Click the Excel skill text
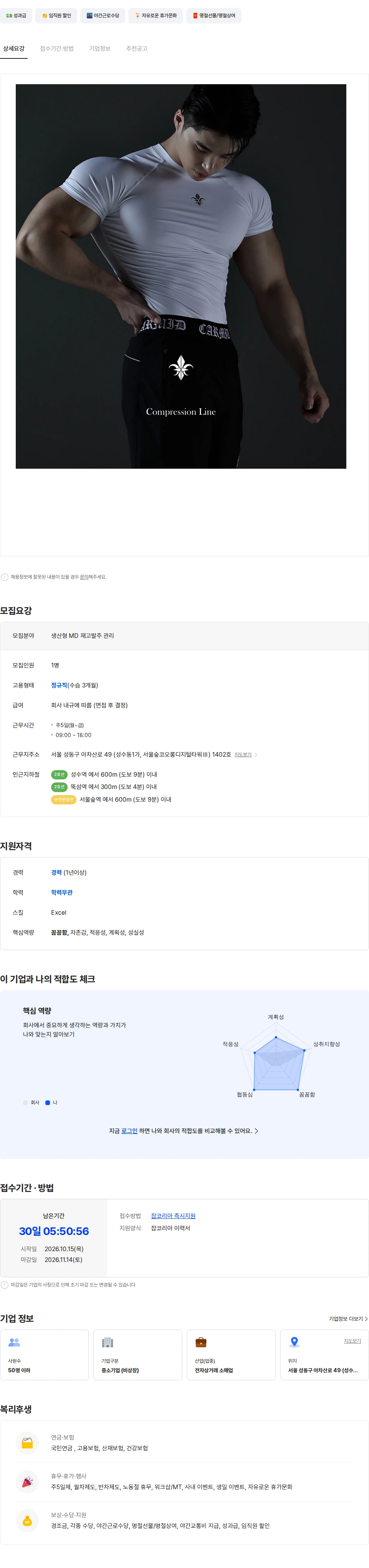This screenshot has height=1568, width=369. [58, 913]
